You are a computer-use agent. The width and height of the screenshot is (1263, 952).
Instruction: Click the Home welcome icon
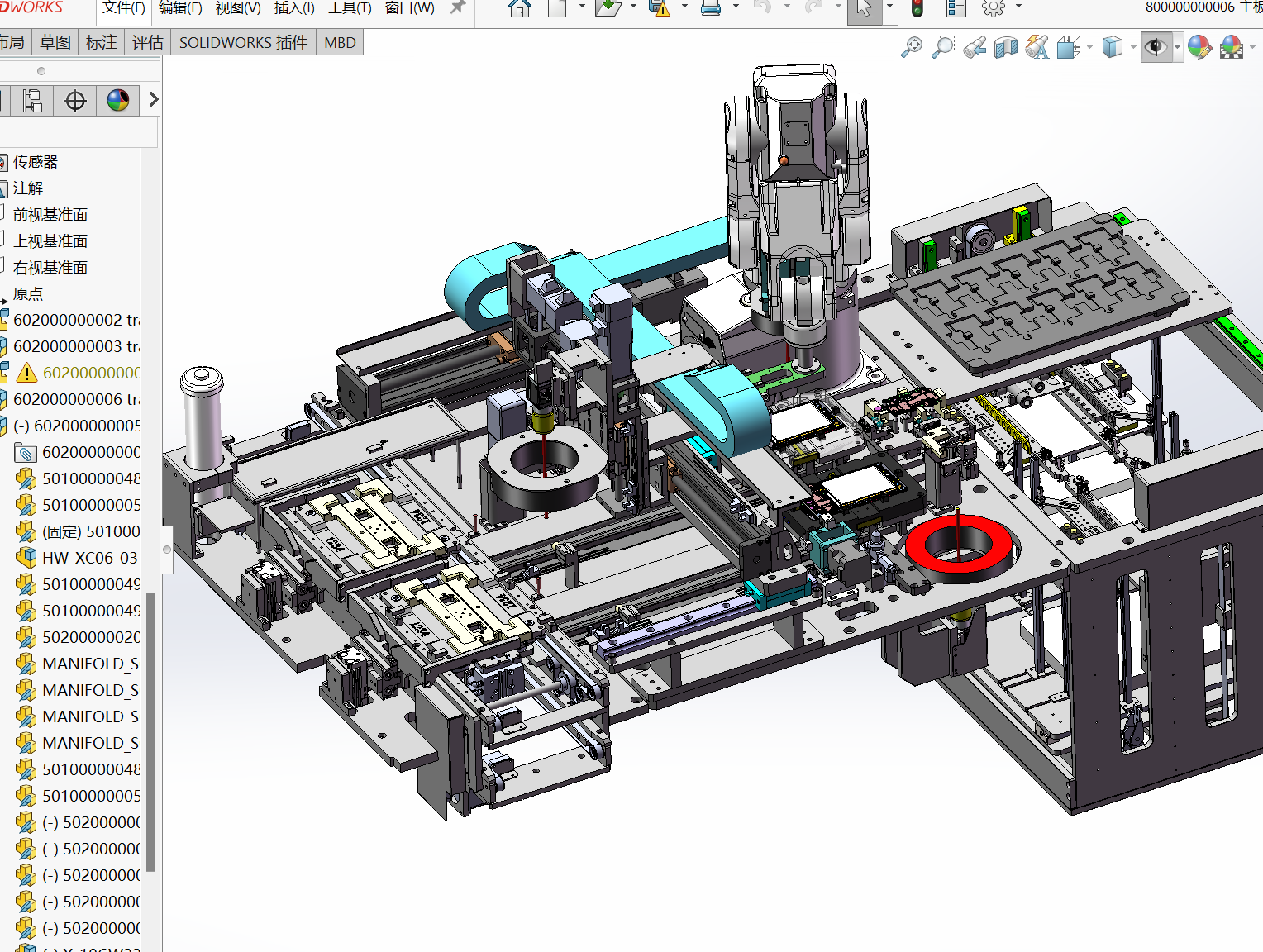point(519,8)
